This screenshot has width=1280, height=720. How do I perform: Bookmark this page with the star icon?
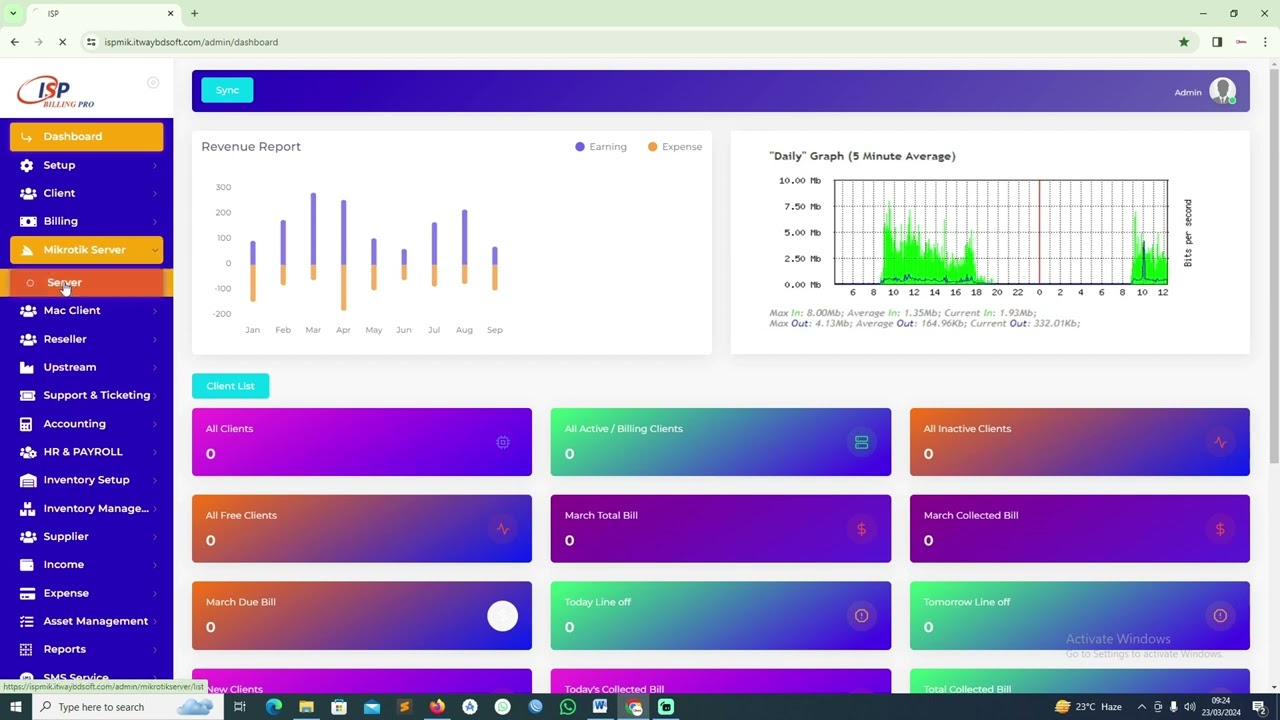click(x=1184, y=42)
